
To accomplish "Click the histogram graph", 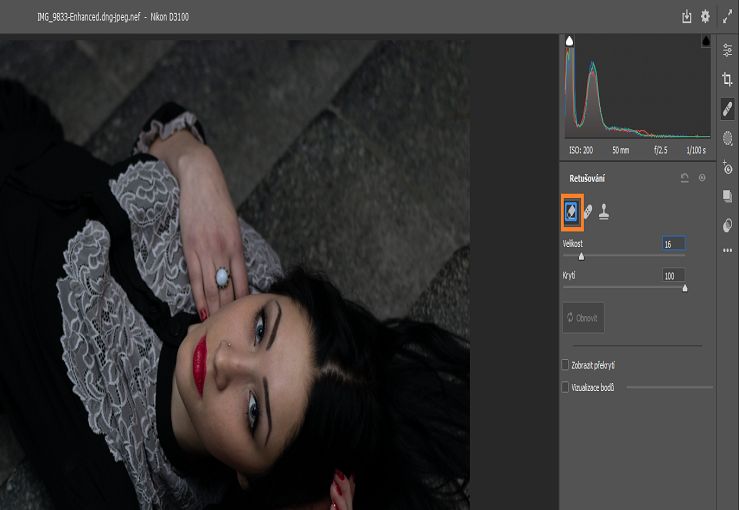I will [637, 87].
